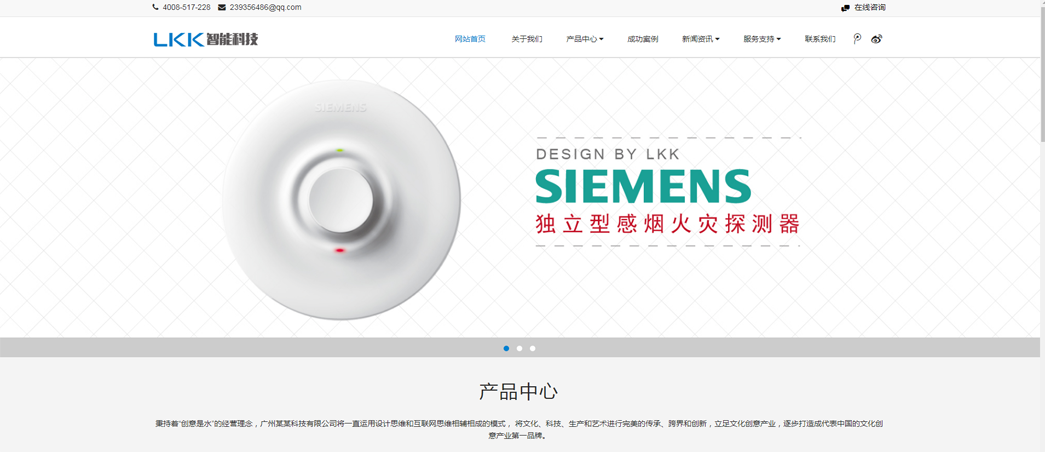This screenshot has height=452, width=1045.
Task: Click the envelope icon beside the email address
Action: pyautogui.click(x=222, y=7)
